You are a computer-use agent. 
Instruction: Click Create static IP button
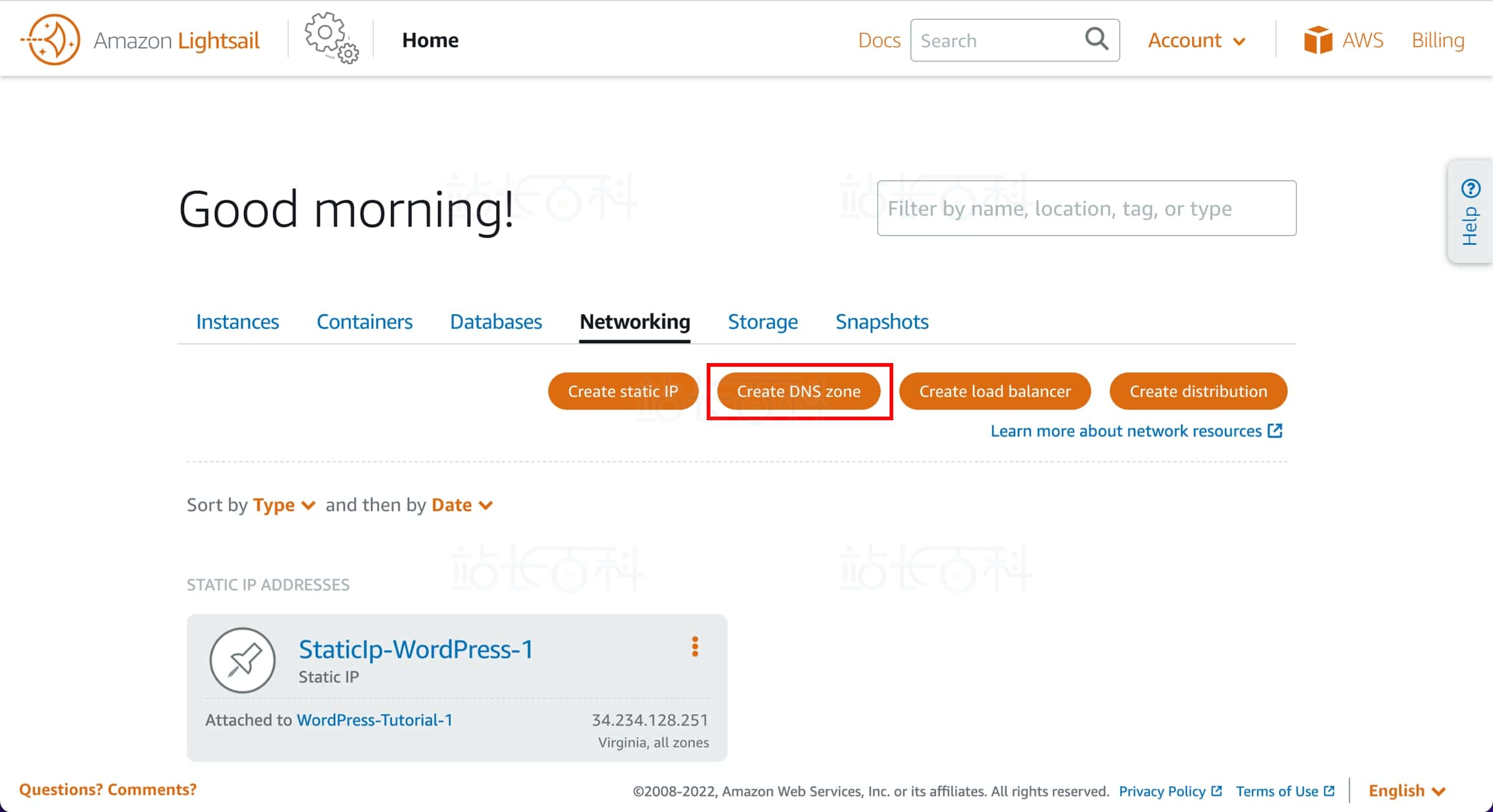click(x=623, y=391)
